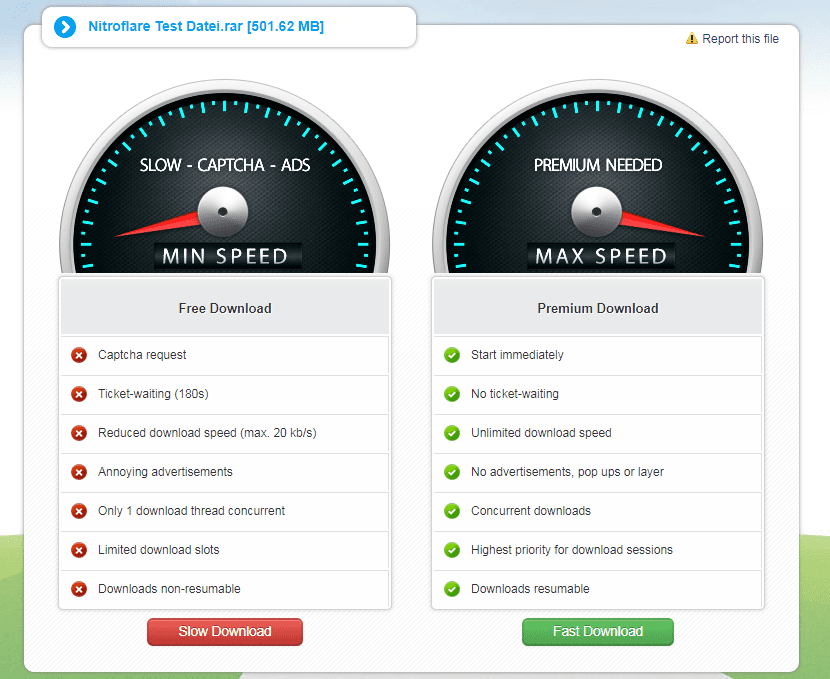Click red X icon beside Reduced download speed
This screenshot has width=830, height=679.
[x=79, y=433]
